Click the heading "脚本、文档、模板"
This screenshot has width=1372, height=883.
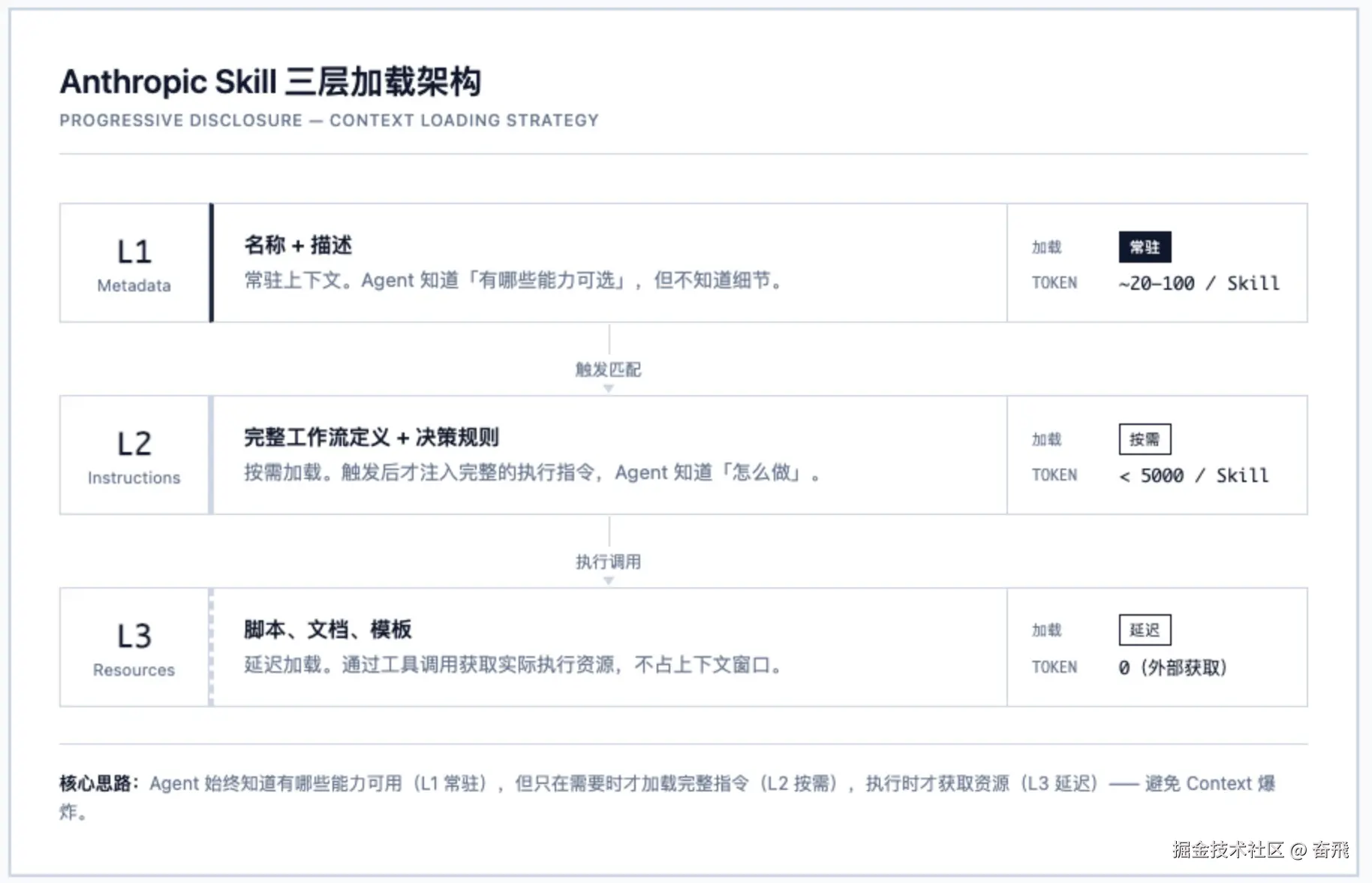(x=327, y=629)
